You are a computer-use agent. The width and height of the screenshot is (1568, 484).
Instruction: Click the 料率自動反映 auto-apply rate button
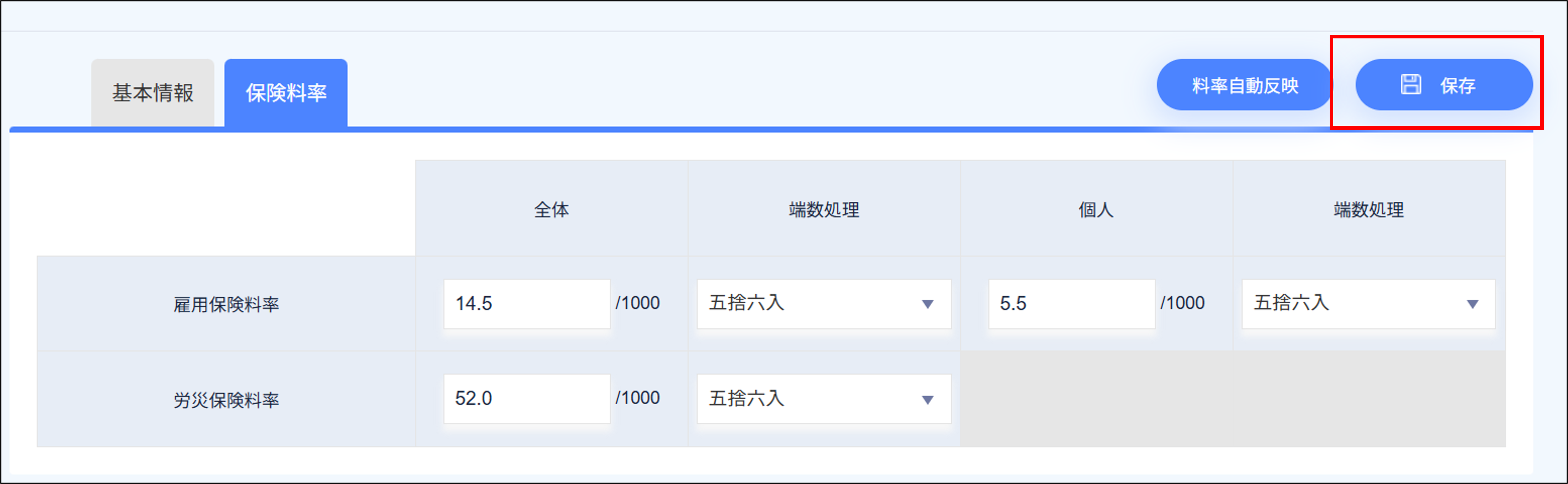[1244, 85]
